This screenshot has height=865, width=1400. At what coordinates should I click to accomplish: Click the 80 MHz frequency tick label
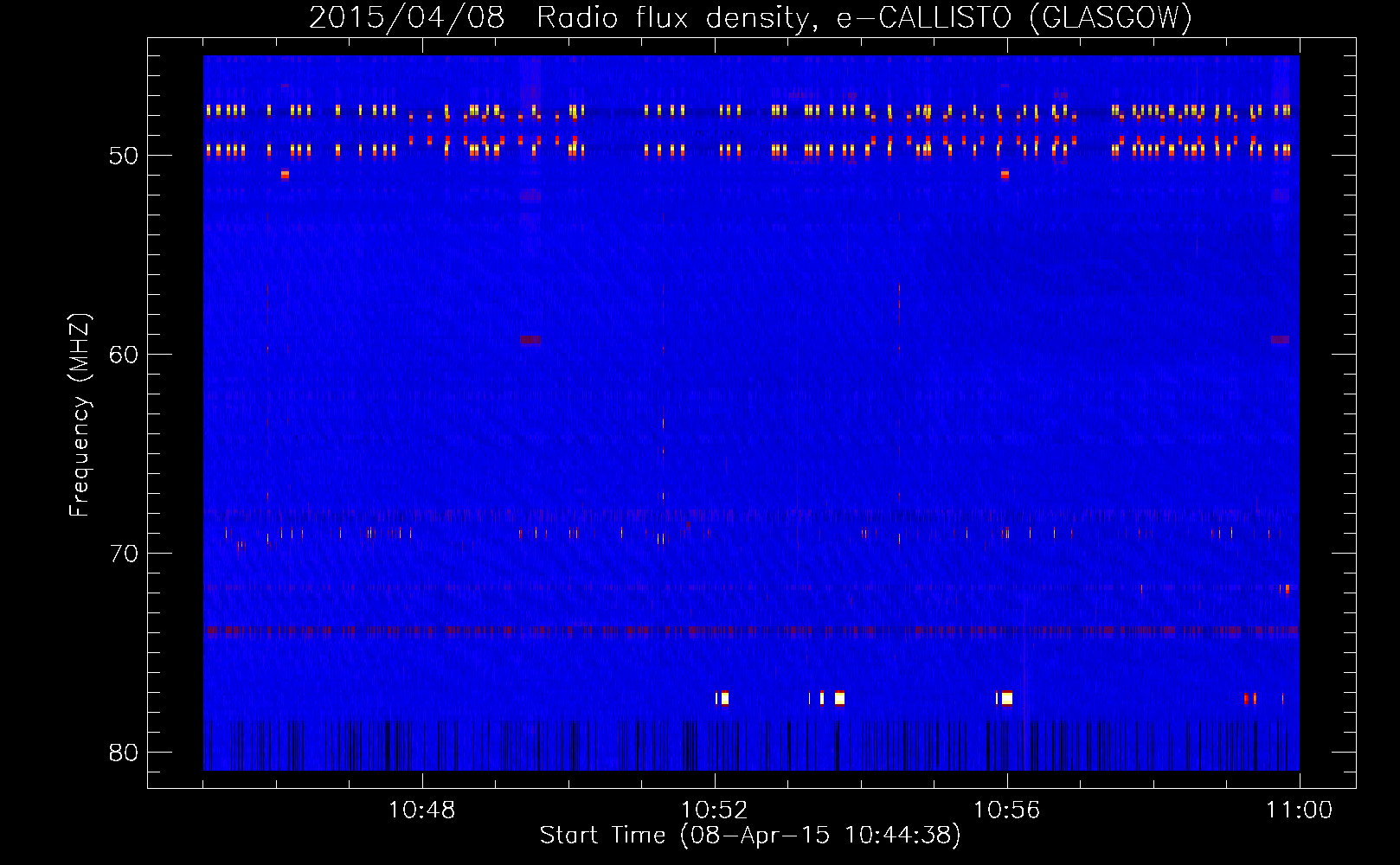124,753
